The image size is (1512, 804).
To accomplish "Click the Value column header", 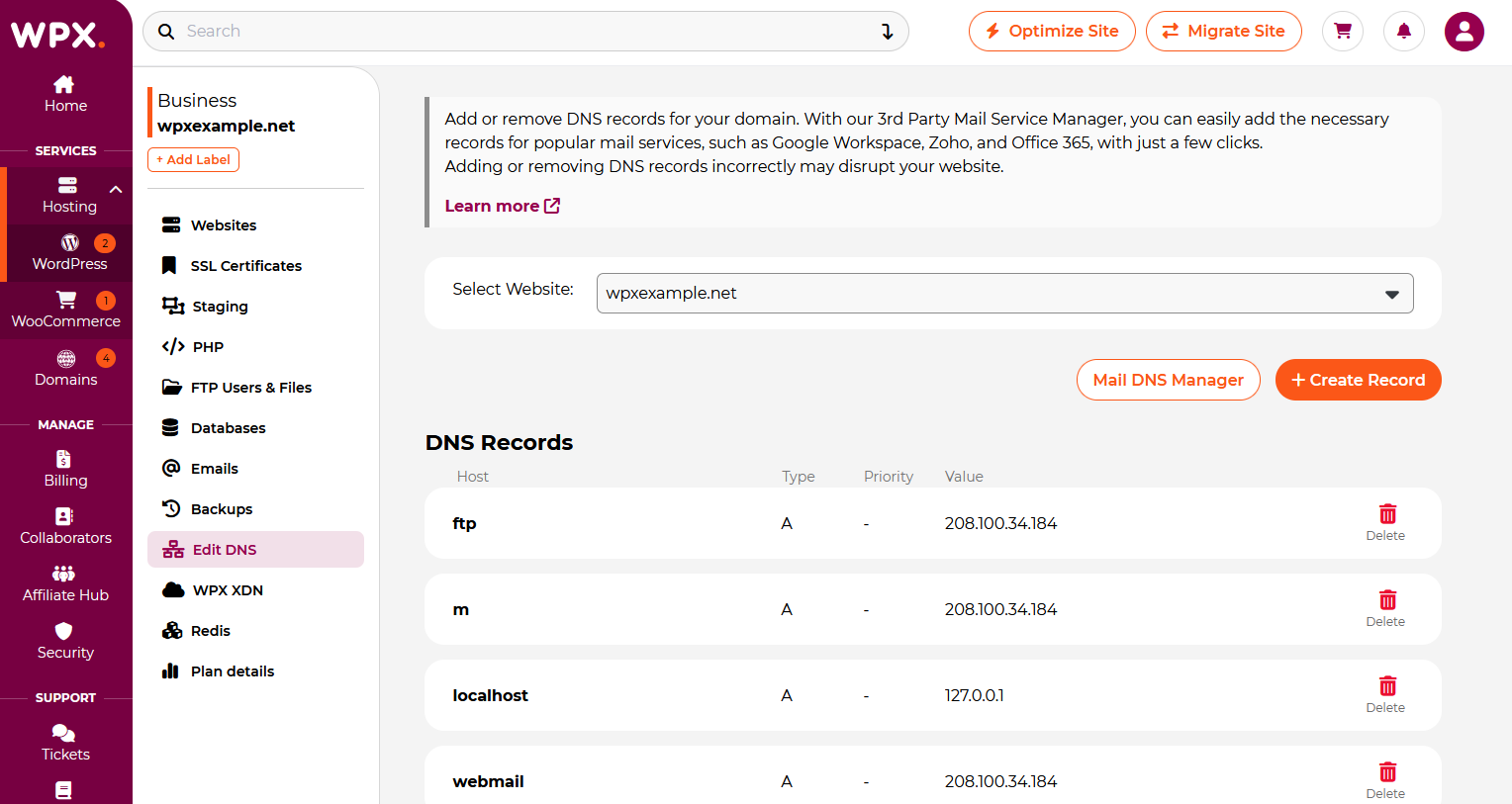I will tap(964, 477).
